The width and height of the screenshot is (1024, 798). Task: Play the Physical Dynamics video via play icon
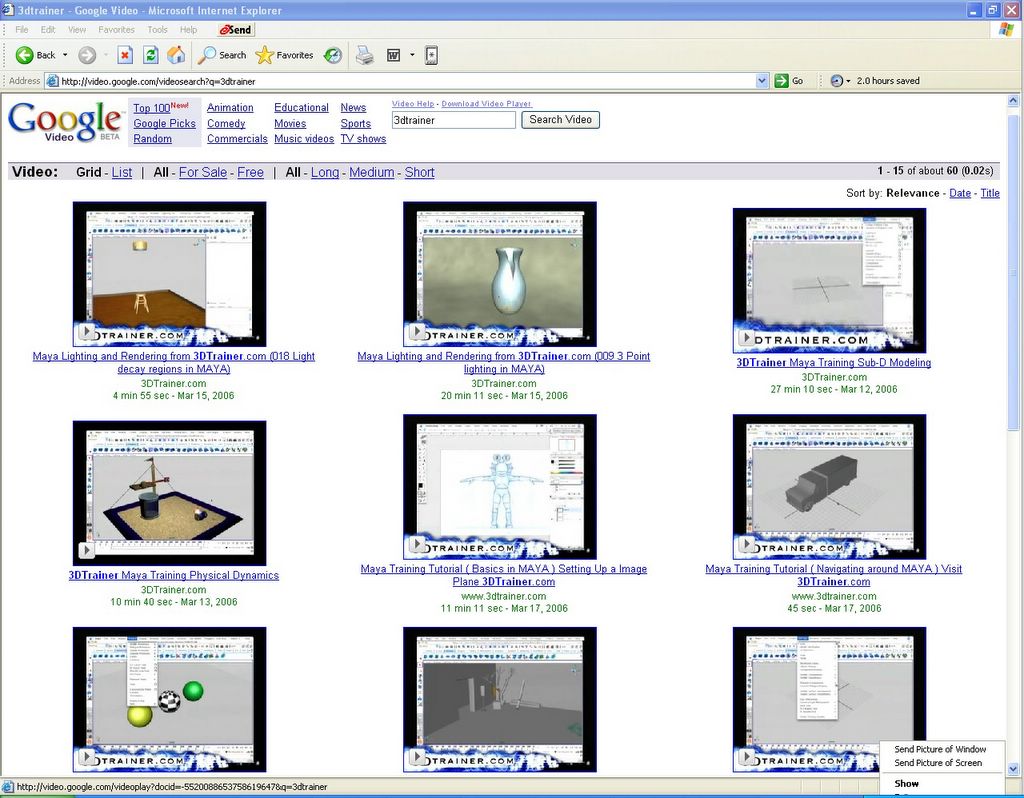coord(87,551)
